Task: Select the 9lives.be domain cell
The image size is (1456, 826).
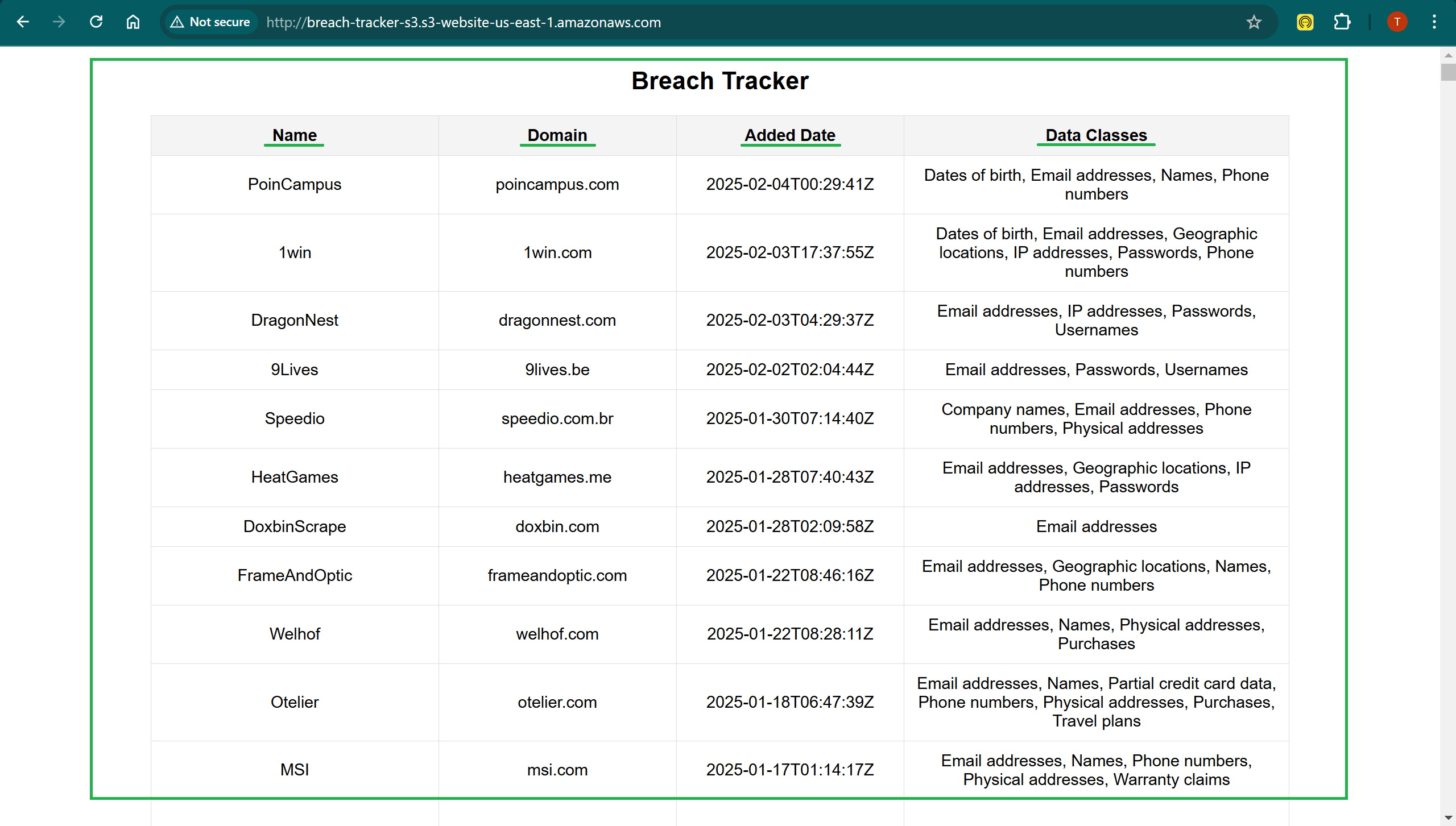Action: pyautogui.click(x=557, y=370)
